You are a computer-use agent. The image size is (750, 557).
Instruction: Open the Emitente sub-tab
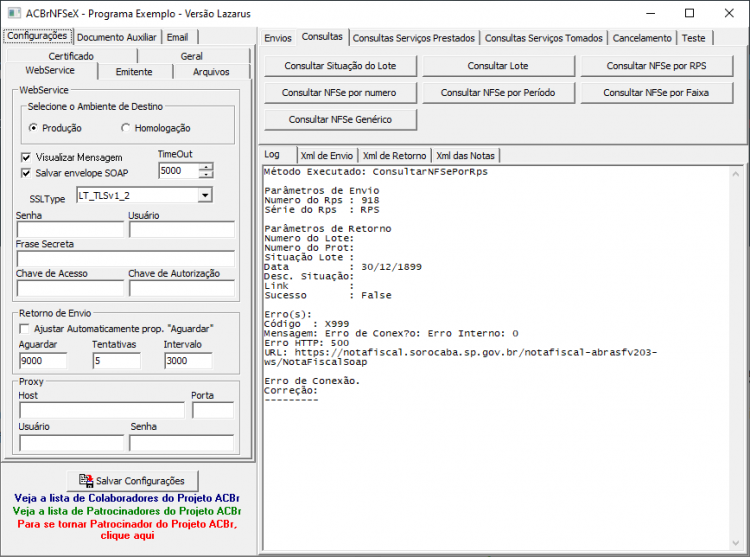pyautogui.click(x=134, y=72)
